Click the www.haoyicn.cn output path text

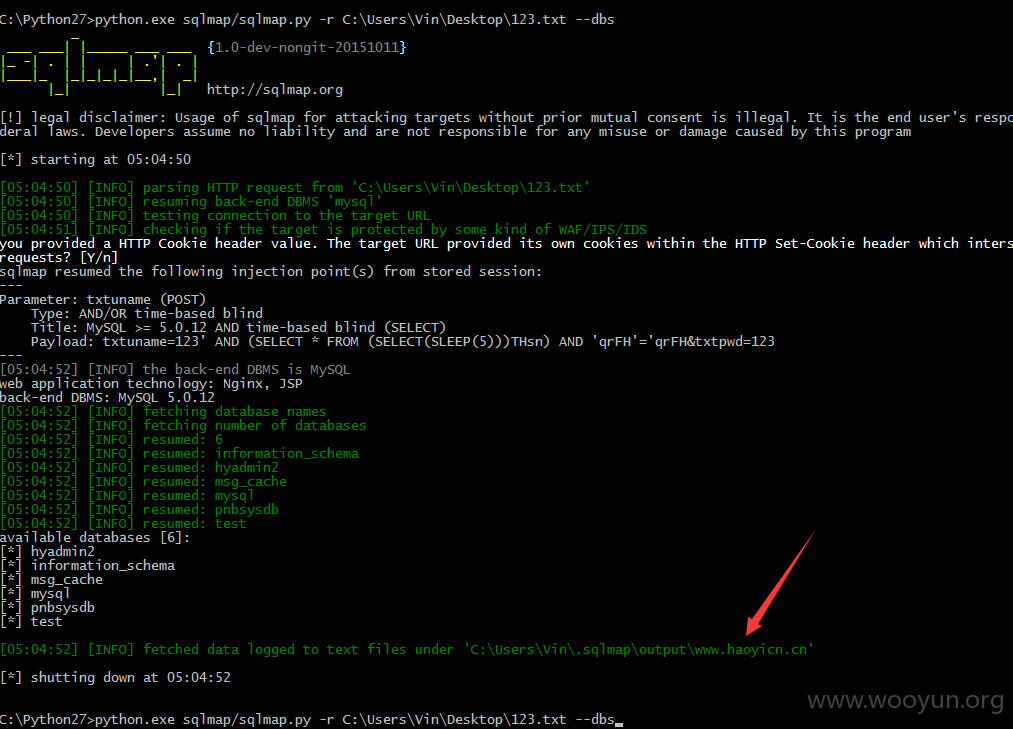[751, 650]
